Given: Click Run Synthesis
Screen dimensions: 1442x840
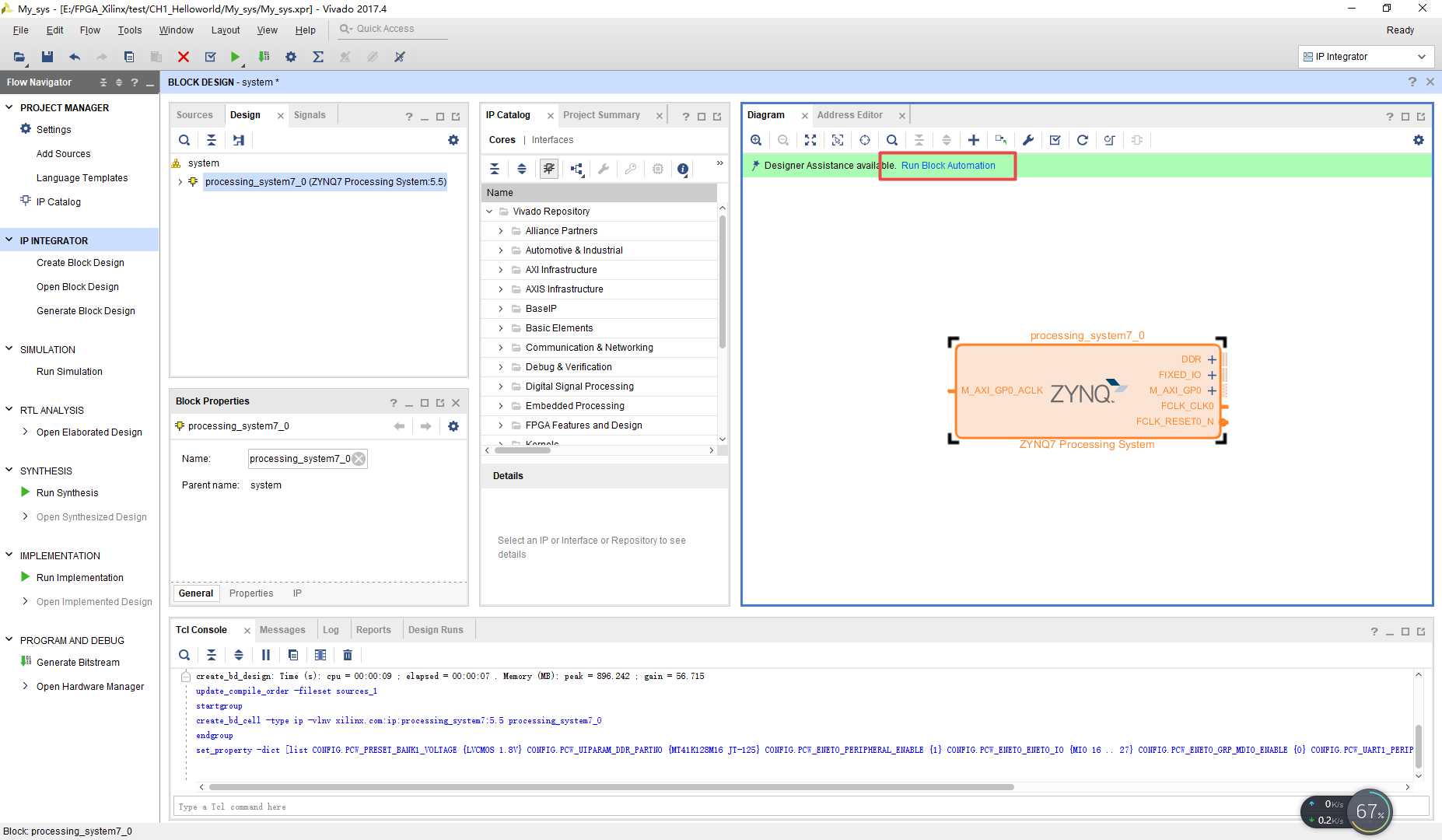Looking at the screenshot, I should (67, 493).
